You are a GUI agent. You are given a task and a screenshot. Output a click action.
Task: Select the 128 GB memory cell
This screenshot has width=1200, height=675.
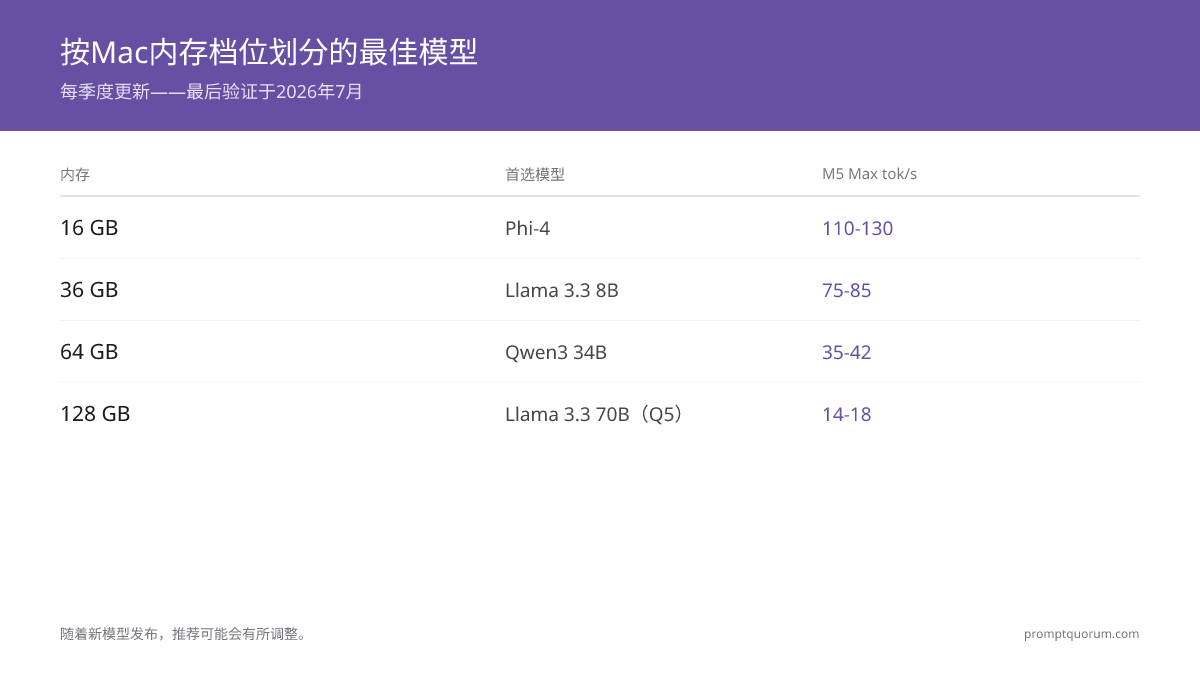point(95,414)
